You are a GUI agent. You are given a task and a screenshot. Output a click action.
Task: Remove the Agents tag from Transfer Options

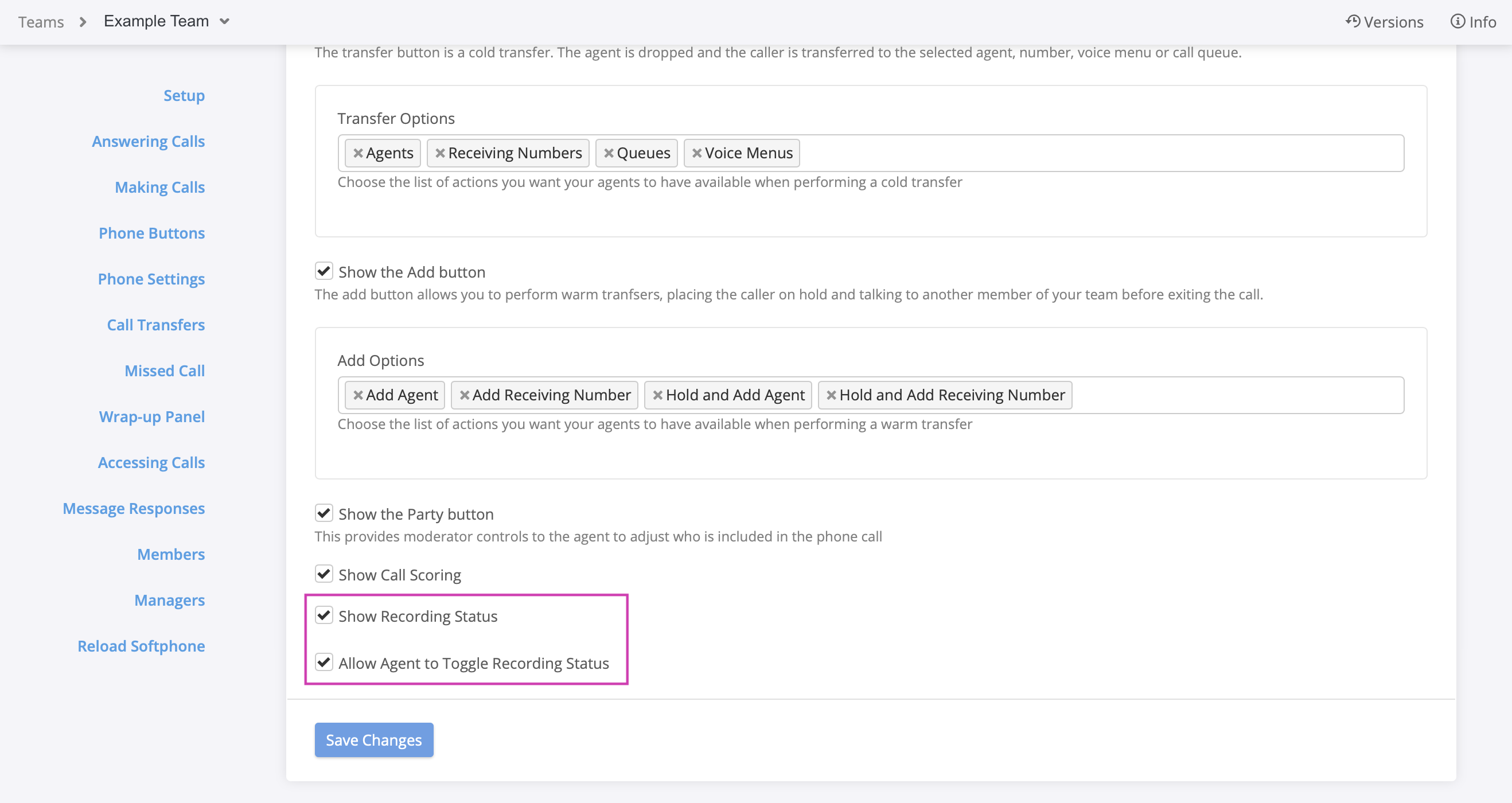(x=357, y=153)
